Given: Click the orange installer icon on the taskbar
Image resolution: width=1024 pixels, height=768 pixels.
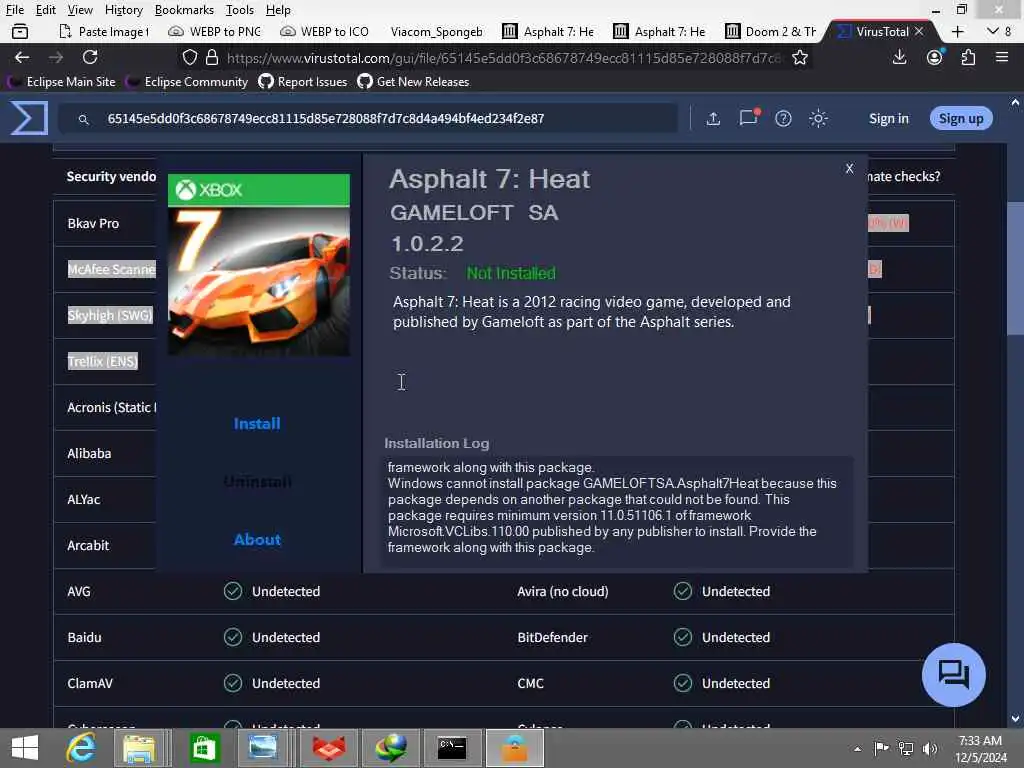Looking at the screenshot, I should [515, 748].
